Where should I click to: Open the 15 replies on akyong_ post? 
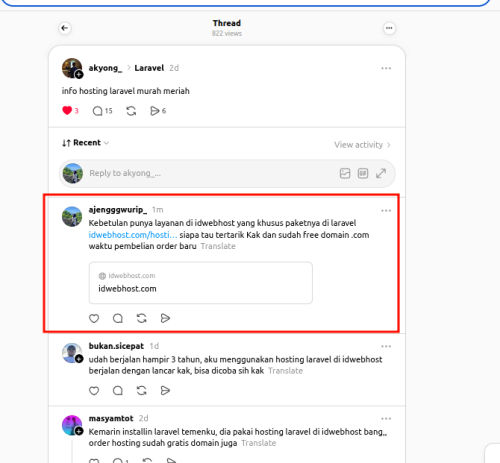(x=102, y=111)
